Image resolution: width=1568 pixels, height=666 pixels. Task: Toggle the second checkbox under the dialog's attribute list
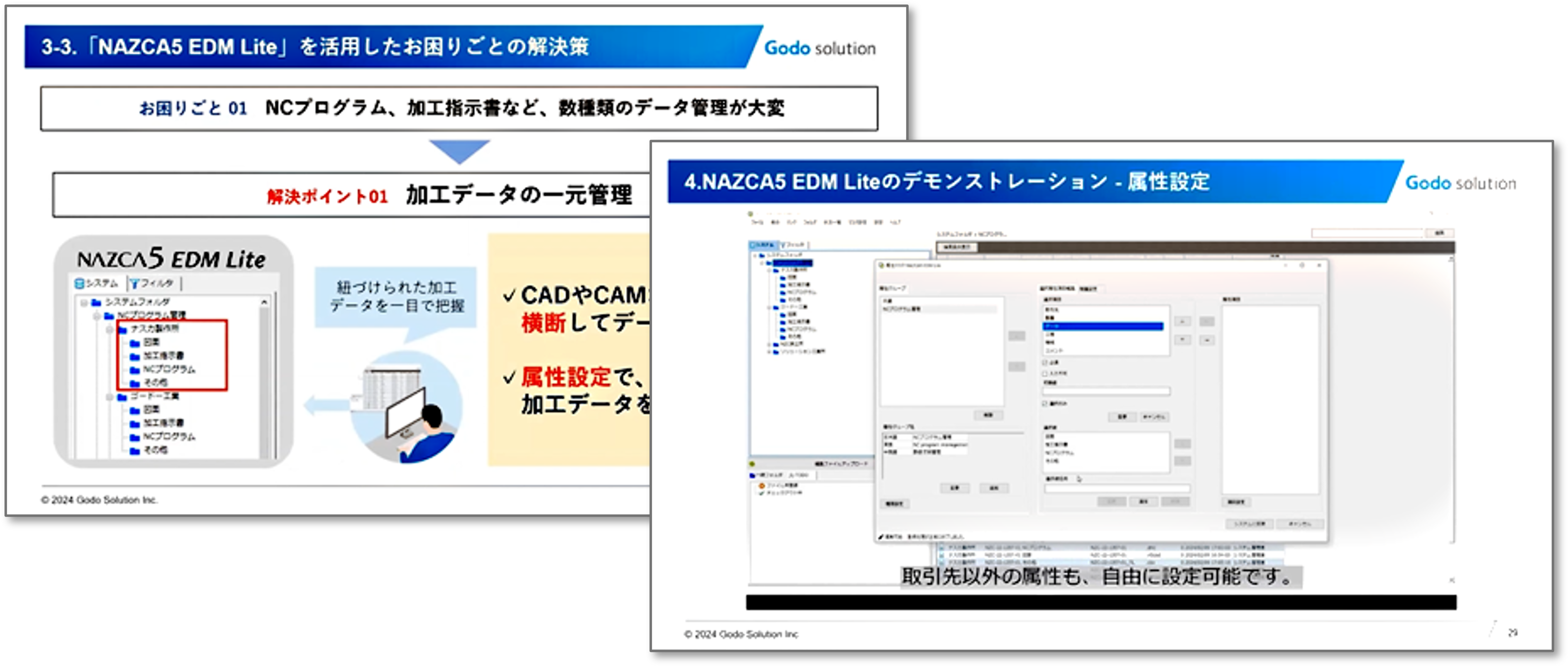pyautogui.click(x=1045, y=374)
